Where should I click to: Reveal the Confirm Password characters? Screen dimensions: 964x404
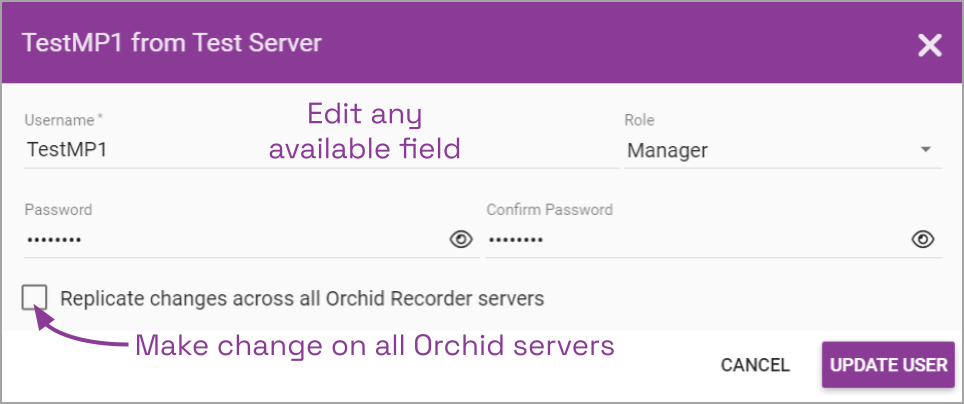pyautogui.click(x=922, y=239)
